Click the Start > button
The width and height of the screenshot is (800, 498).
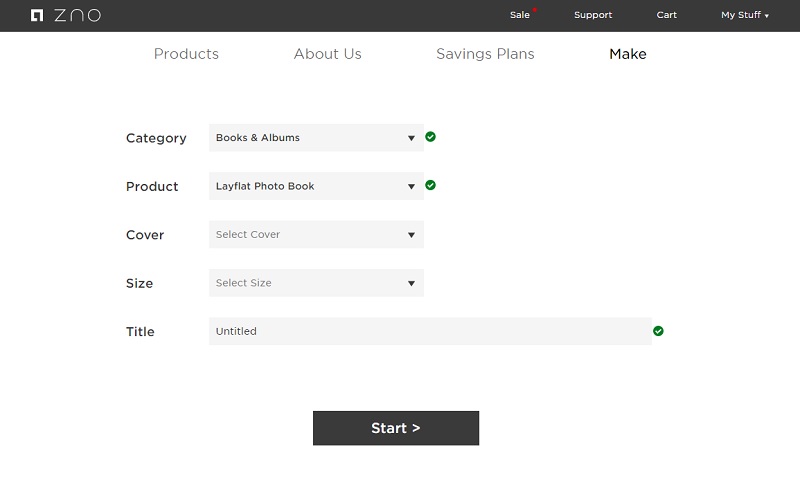point(396,428)
